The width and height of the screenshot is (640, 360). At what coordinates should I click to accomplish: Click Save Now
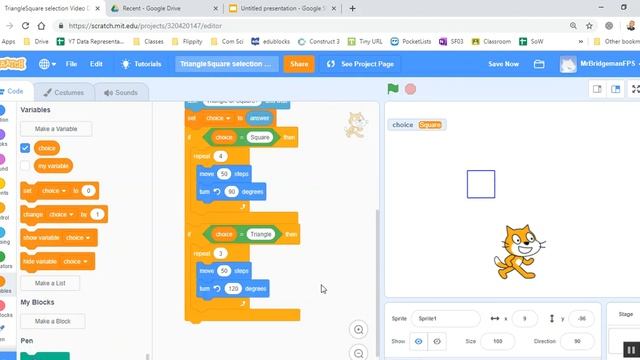503,64
